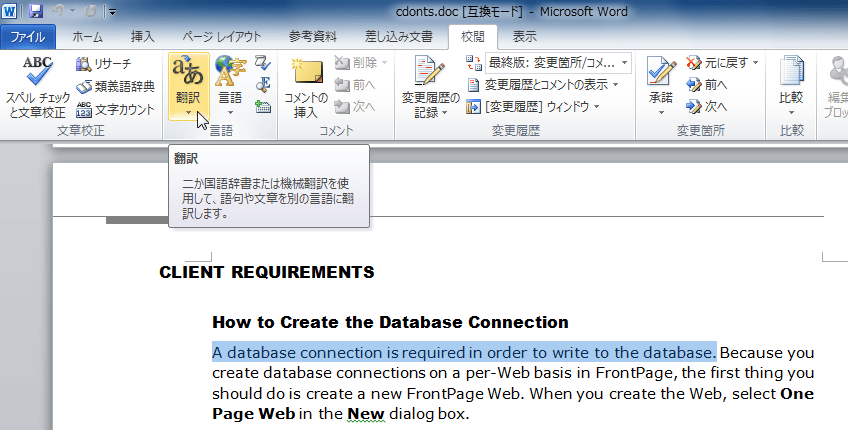The width and height of the screenshot is (848, 430).
Task: Expand the 比較 dropdown arrow
Action: (x=791, y=113)
